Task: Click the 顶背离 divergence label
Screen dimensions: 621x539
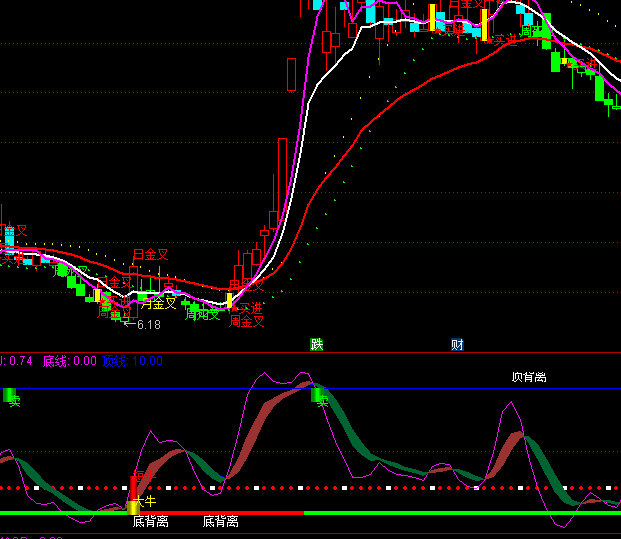Action: pyautogui.click(x=528, y=377)
